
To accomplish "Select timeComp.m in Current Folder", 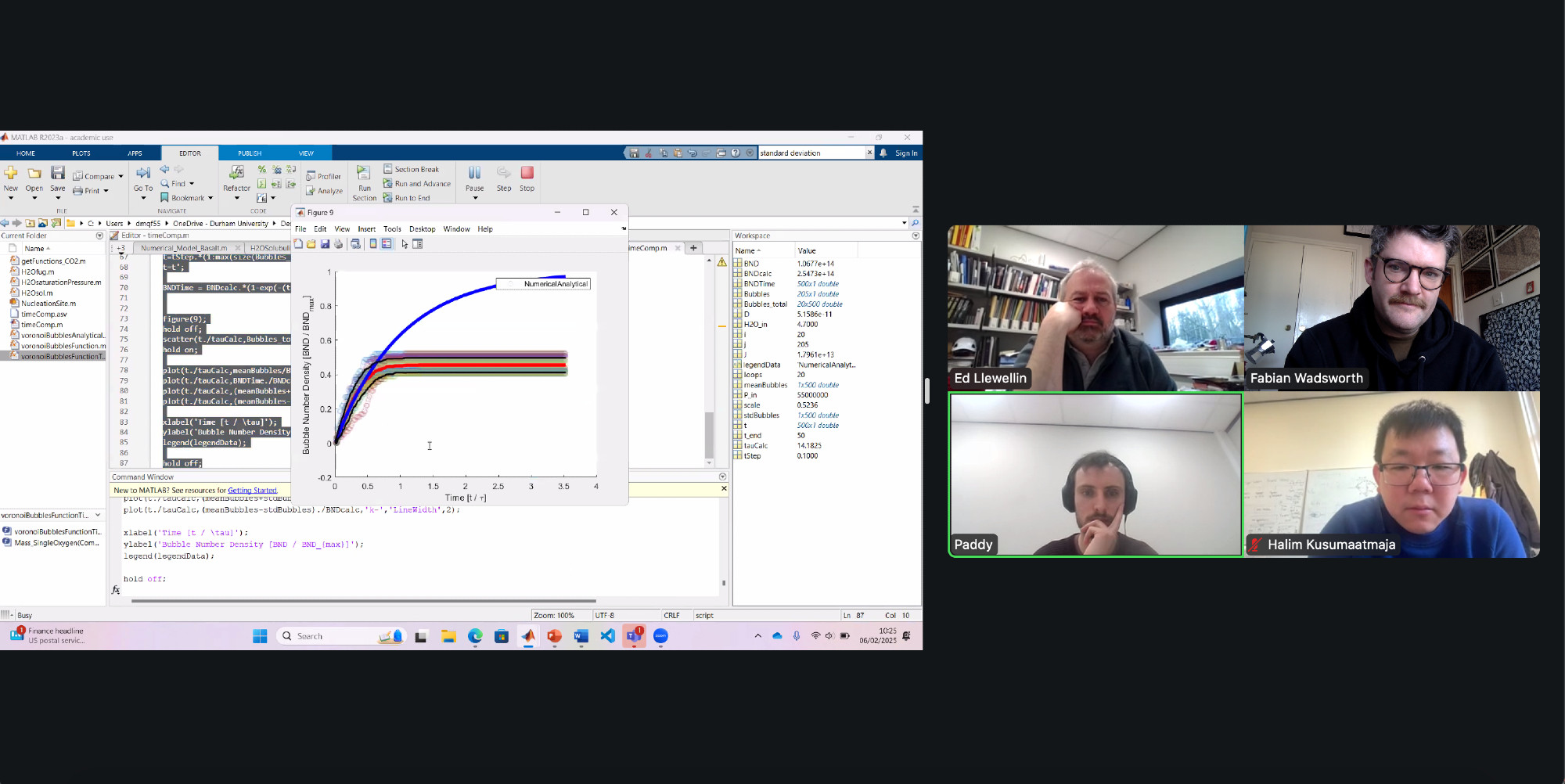I will 42,325.
